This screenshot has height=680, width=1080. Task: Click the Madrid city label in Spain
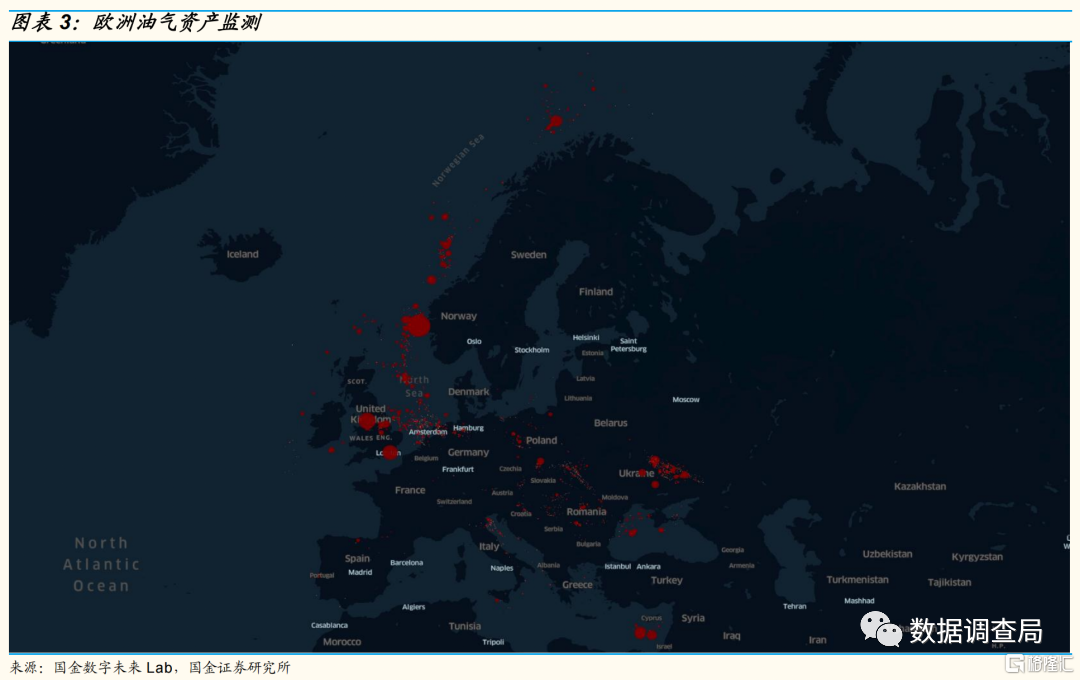point(360,573)
